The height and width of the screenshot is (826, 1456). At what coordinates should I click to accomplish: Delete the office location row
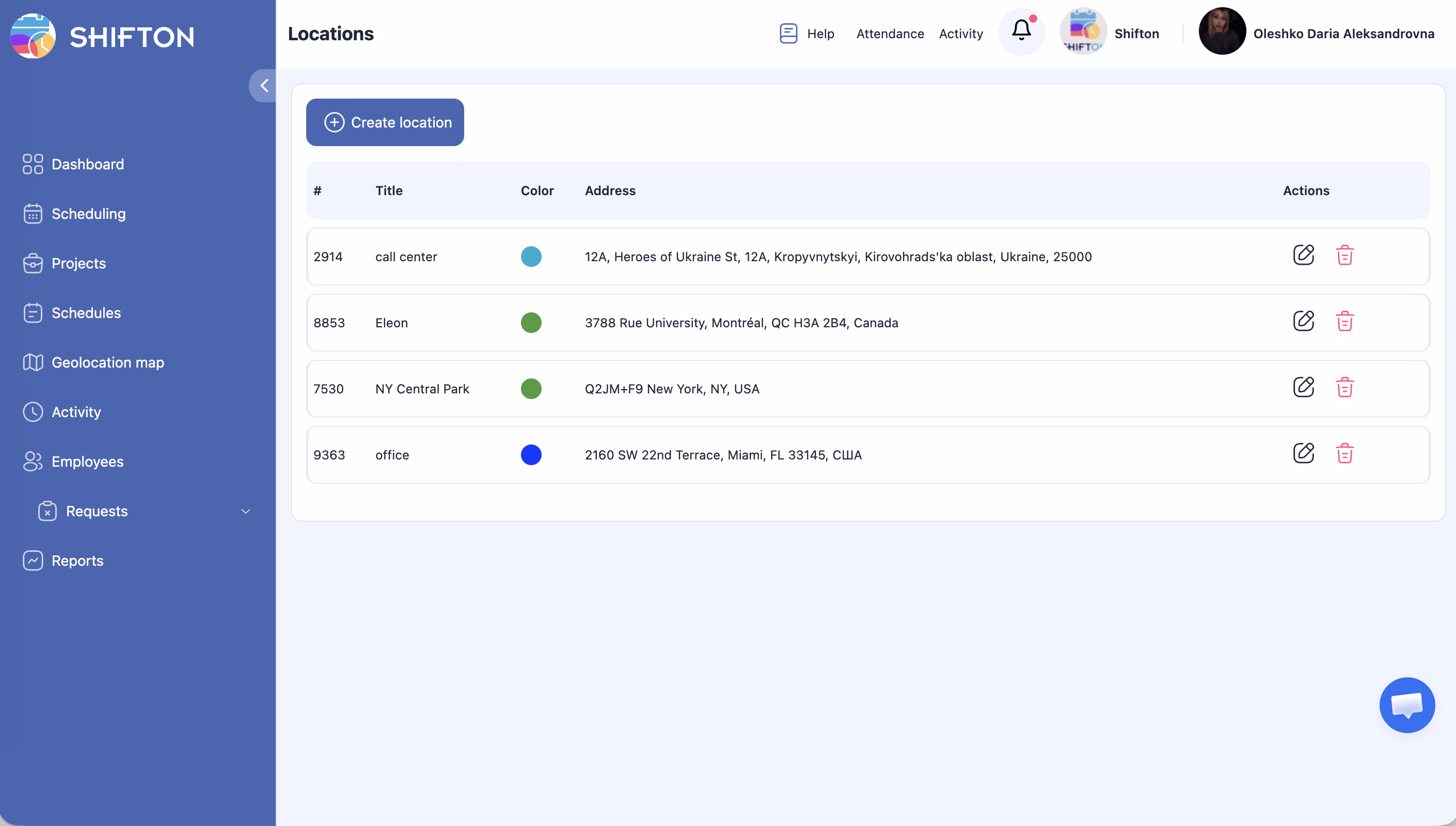(1344, 454)
